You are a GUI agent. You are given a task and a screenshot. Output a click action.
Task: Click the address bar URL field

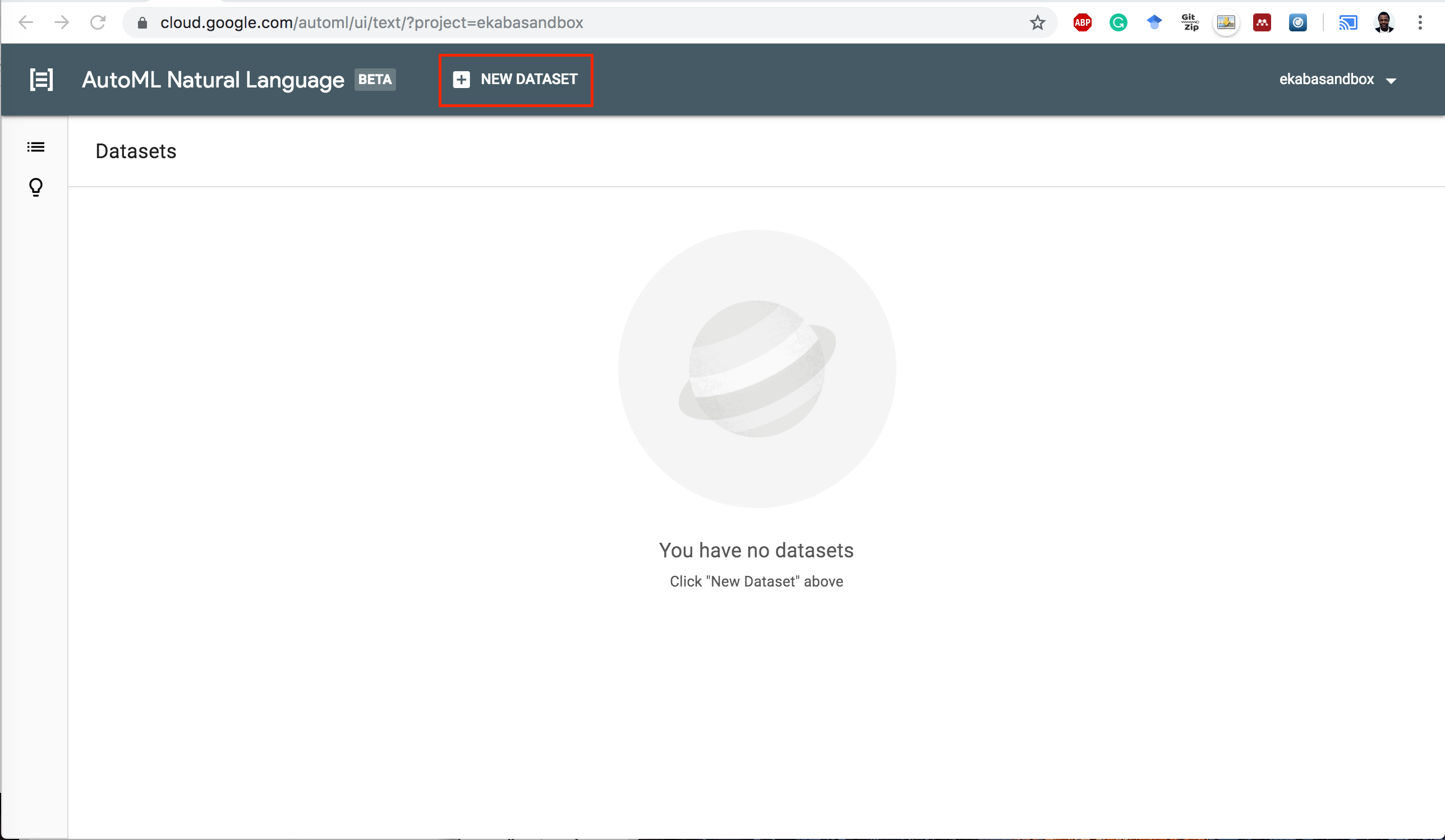(589, 23)
